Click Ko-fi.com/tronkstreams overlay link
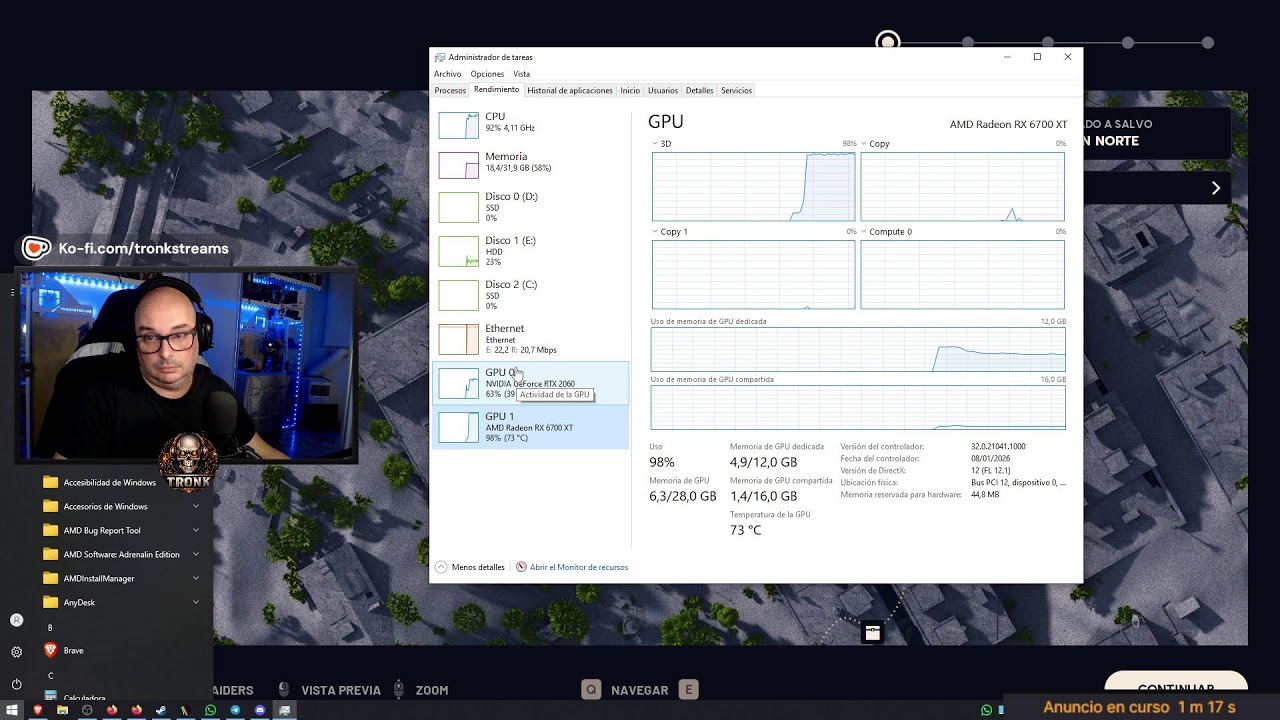The height and width of the screenshot is (720, 1280). [143, 248]
